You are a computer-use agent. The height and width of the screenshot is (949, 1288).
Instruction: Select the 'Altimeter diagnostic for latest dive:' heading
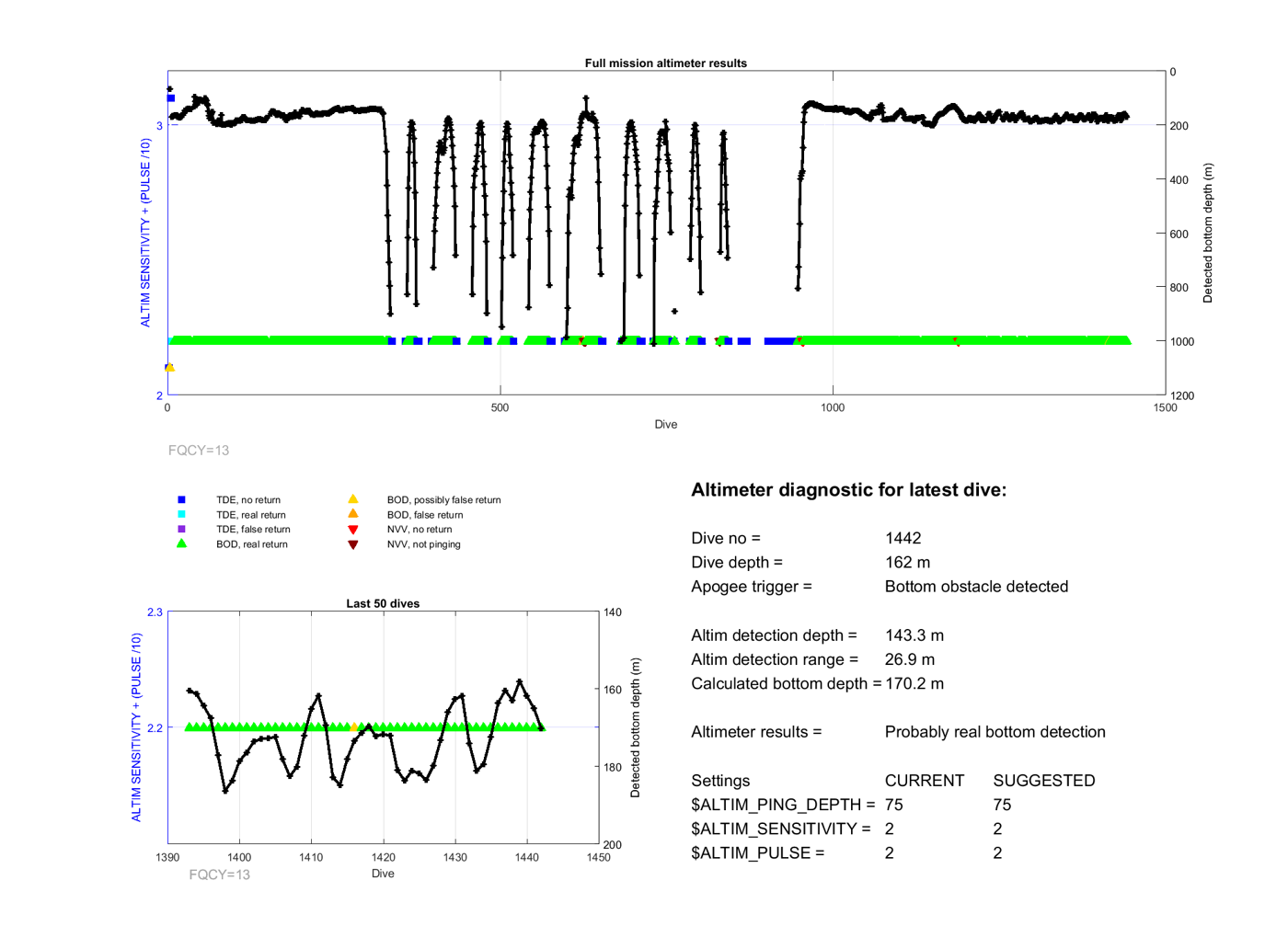tap(848, 490)
